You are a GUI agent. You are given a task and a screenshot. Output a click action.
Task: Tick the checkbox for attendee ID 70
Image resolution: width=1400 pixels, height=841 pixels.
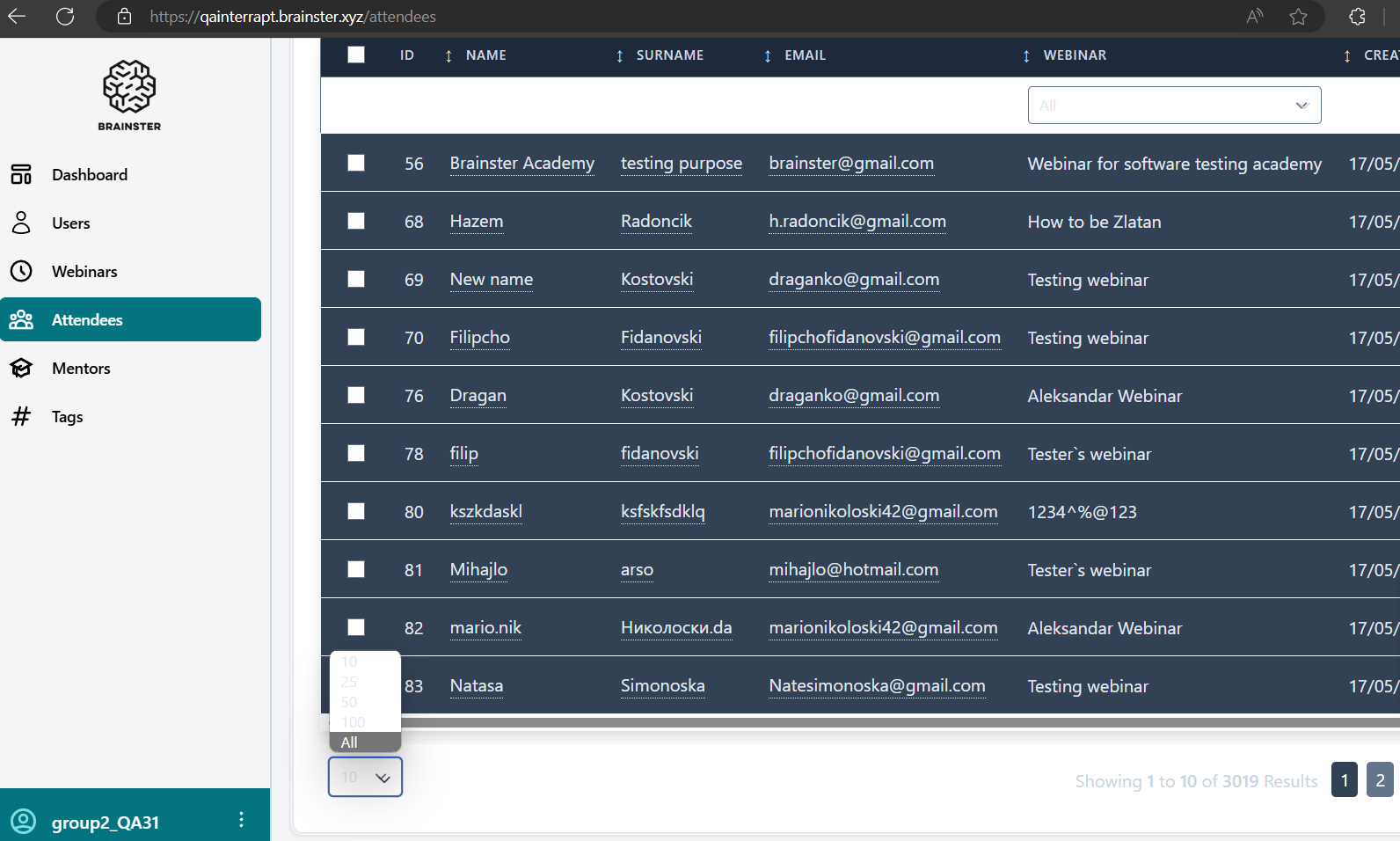point(356,337)
